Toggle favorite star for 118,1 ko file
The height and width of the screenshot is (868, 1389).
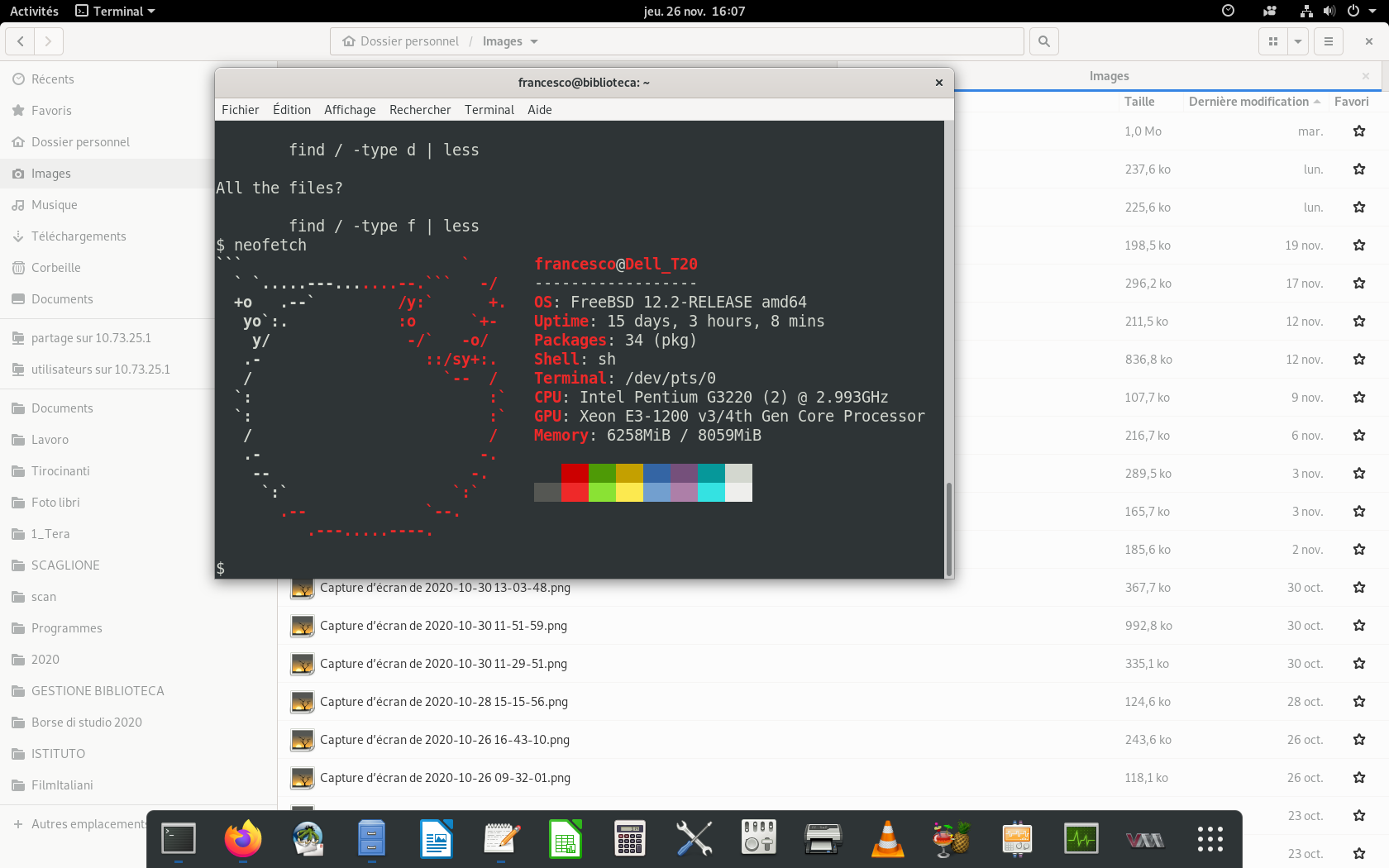tap(1359, 778)
